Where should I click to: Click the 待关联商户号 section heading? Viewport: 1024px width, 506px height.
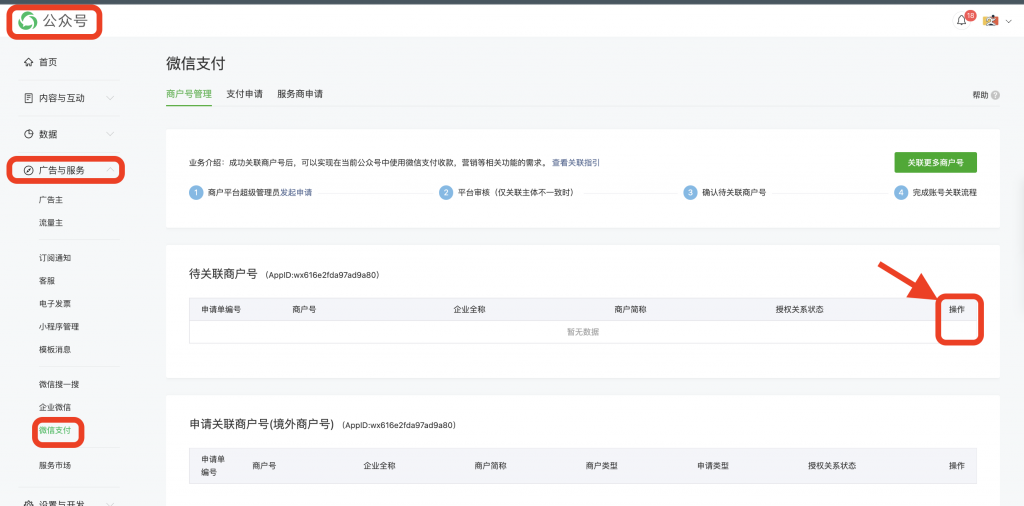[223, 274]
